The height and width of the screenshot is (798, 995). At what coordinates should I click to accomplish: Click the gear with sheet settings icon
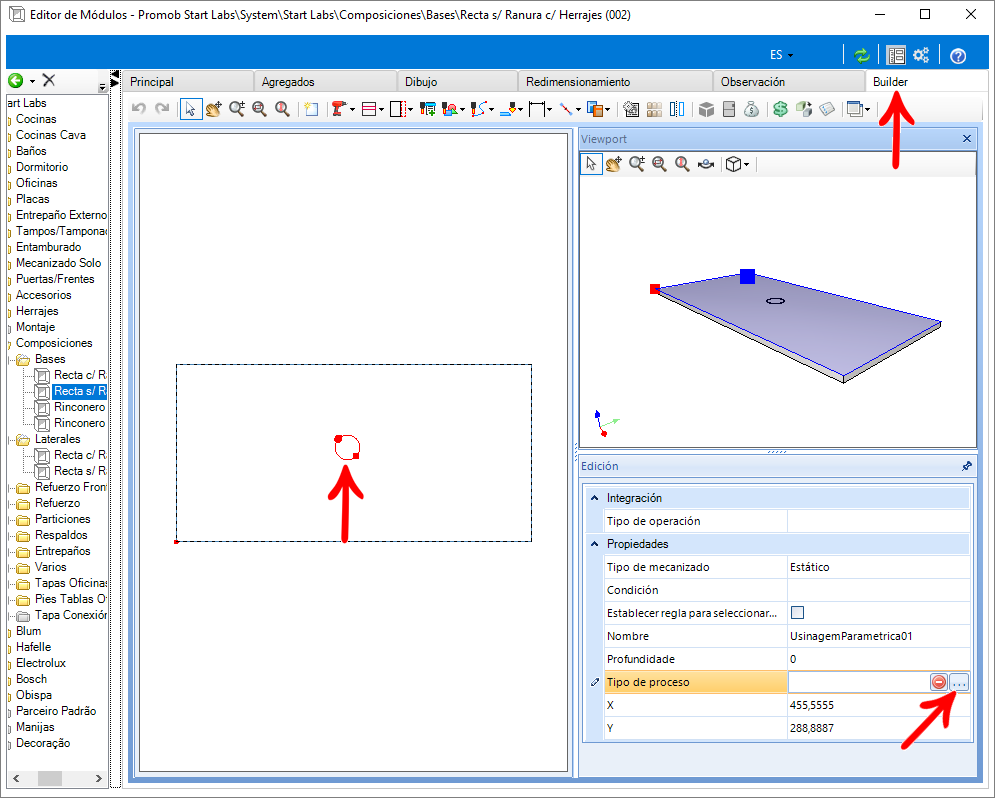(x=631, y=109)
